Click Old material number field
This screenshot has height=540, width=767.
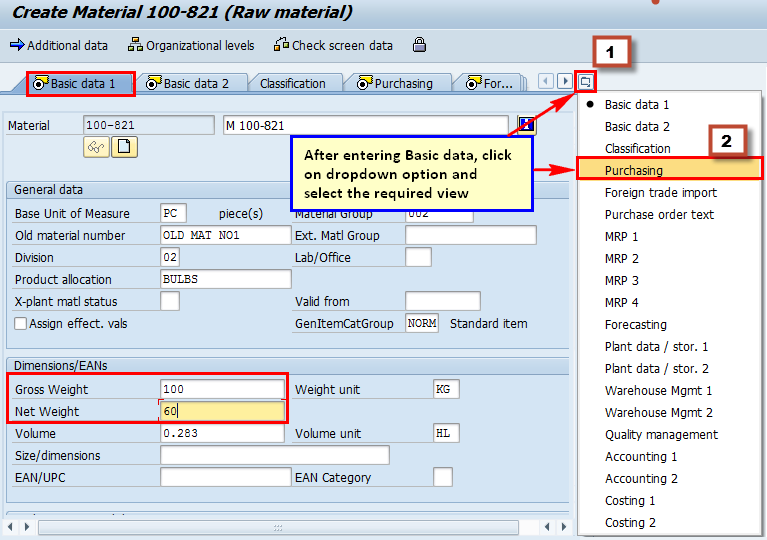coord(226,235)
